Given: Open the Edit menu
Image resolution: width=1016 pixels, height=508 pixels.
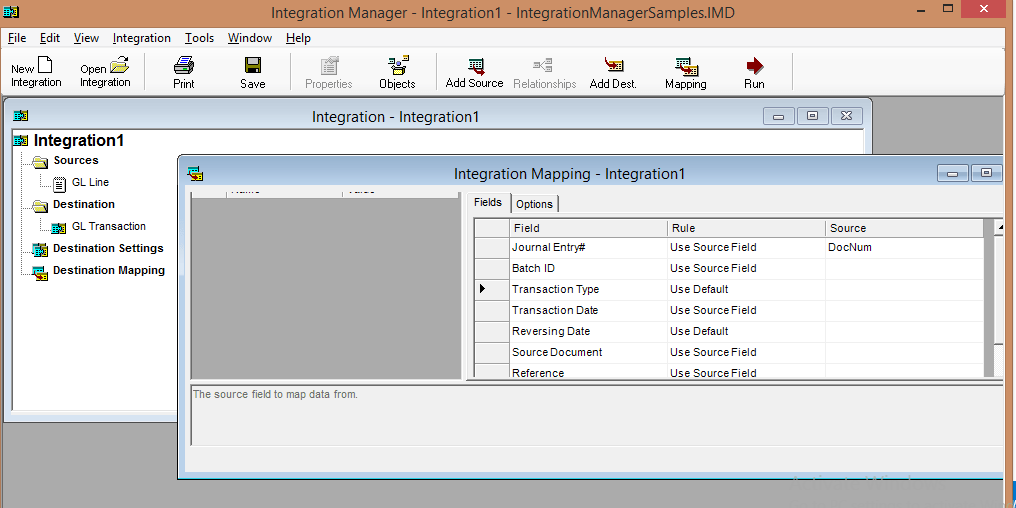Looking at the screenshot, I should point(50,38).
